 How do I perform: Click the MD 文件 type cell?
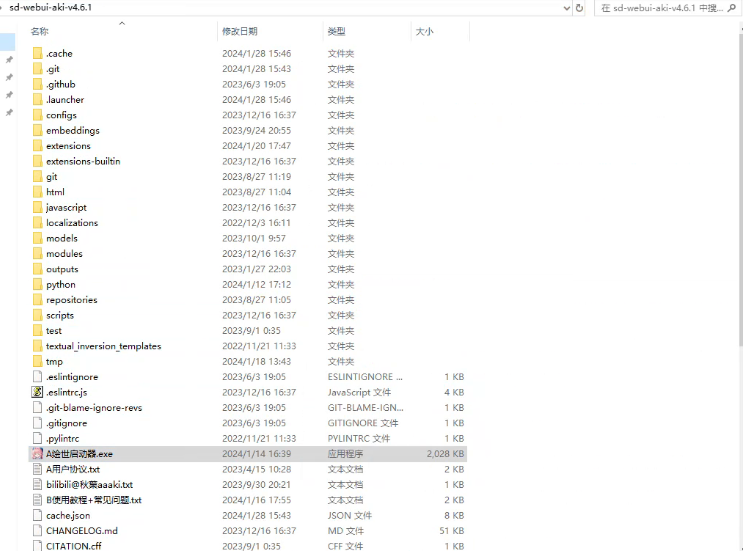[x=345, y=531]
